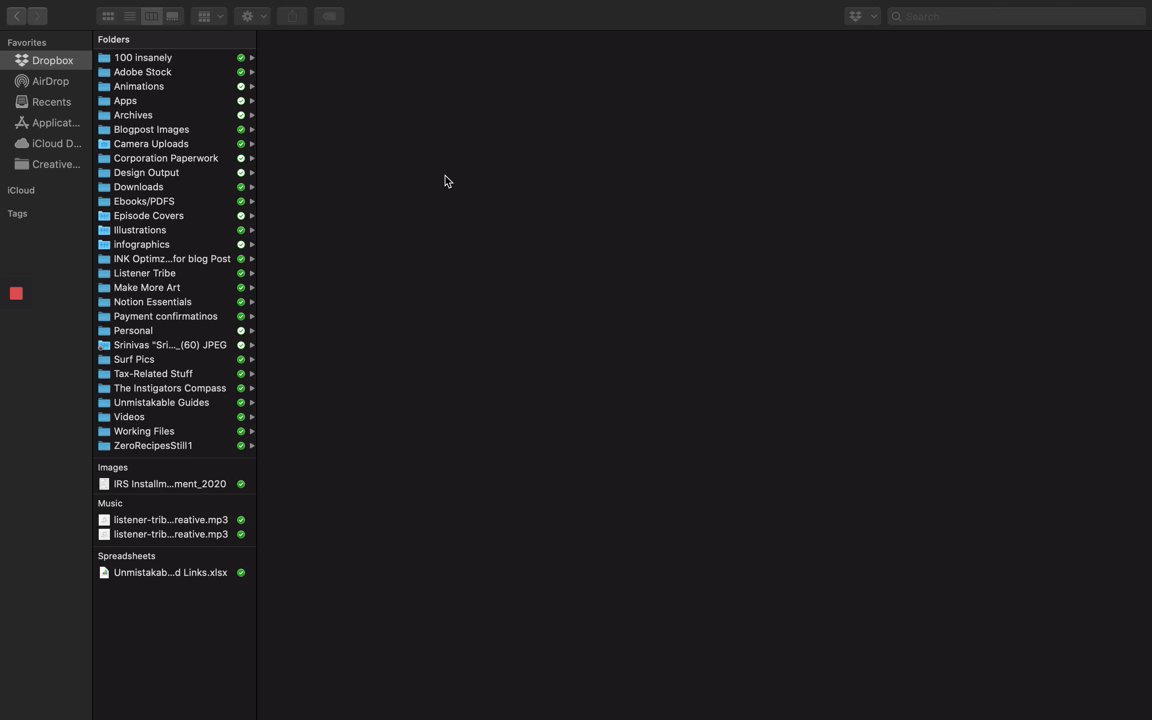Click sync checkmark for IRS Installm...ment_2020
This screenshot has width=1152, height=720.
click(x=241, y=484)
